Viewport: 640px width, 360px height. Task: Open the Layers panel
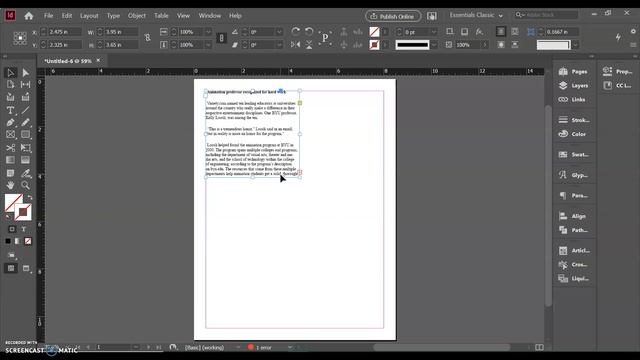click(x=573, y=86)
